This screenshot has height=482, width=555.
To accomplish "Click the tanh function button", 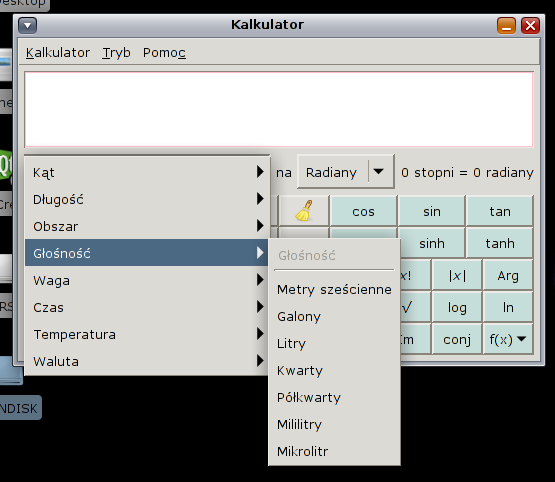I will coord(499,243).
